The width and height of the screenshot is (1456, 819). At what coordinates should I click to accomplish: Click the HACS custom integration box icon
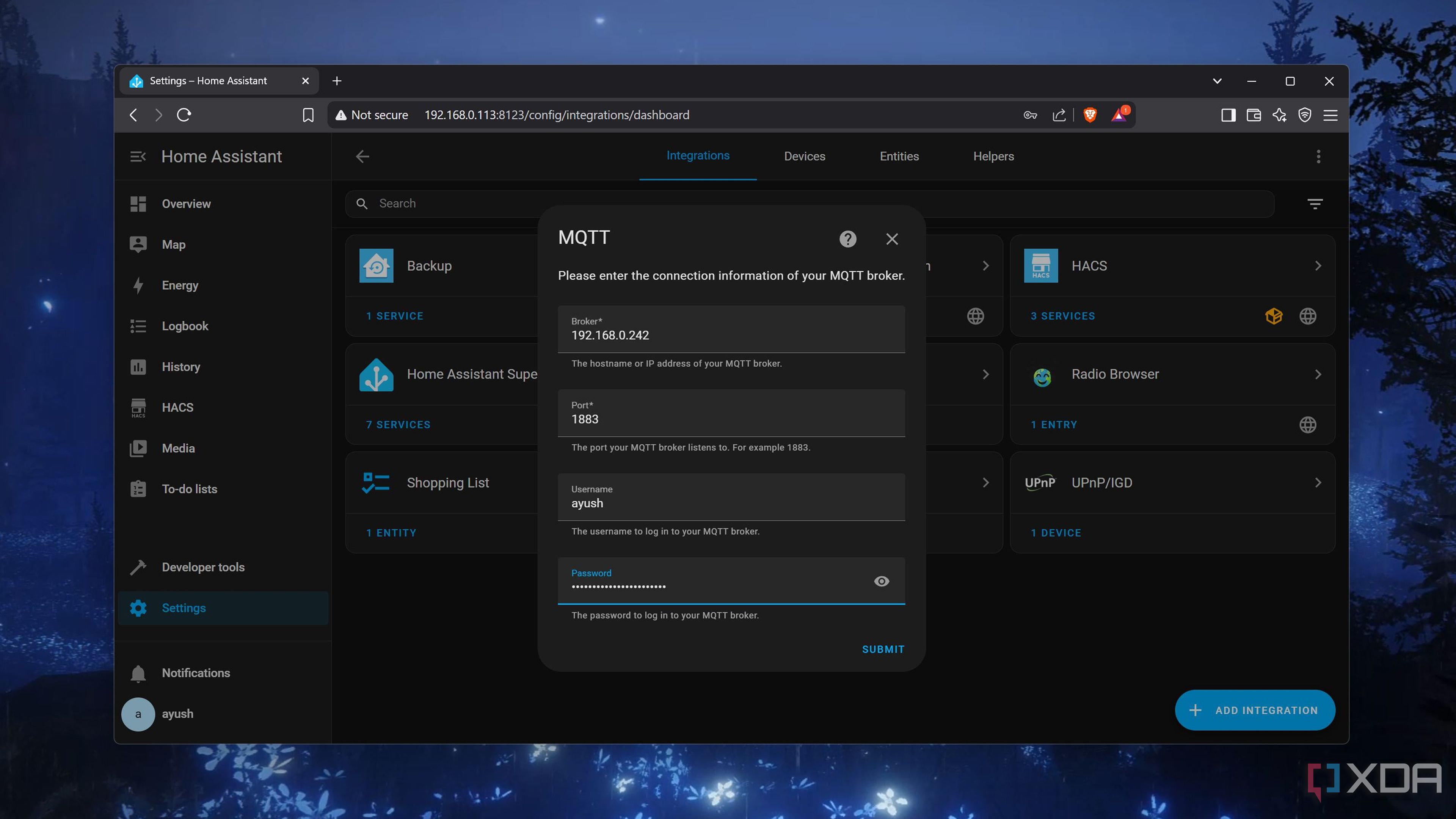pyautogui.click(x=1274, y=316)
